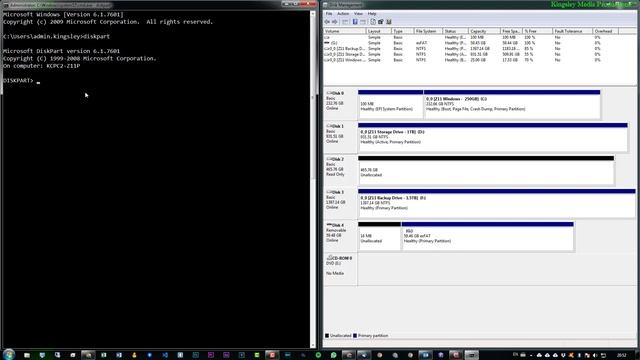Open the Action menu in Disk Management

coord(343,13)
